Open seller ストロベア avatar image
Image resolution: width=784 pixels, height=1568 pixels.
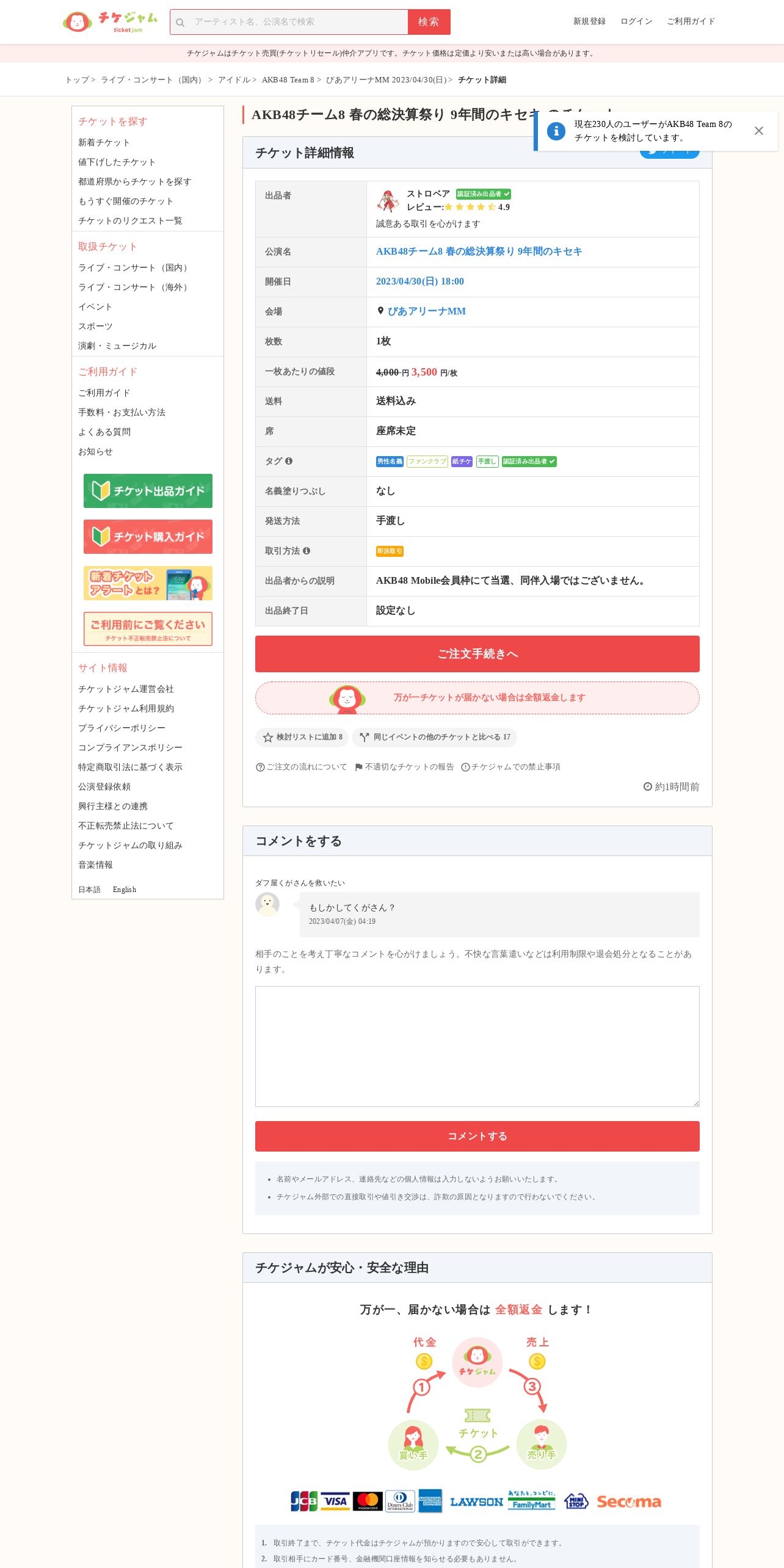388,201
